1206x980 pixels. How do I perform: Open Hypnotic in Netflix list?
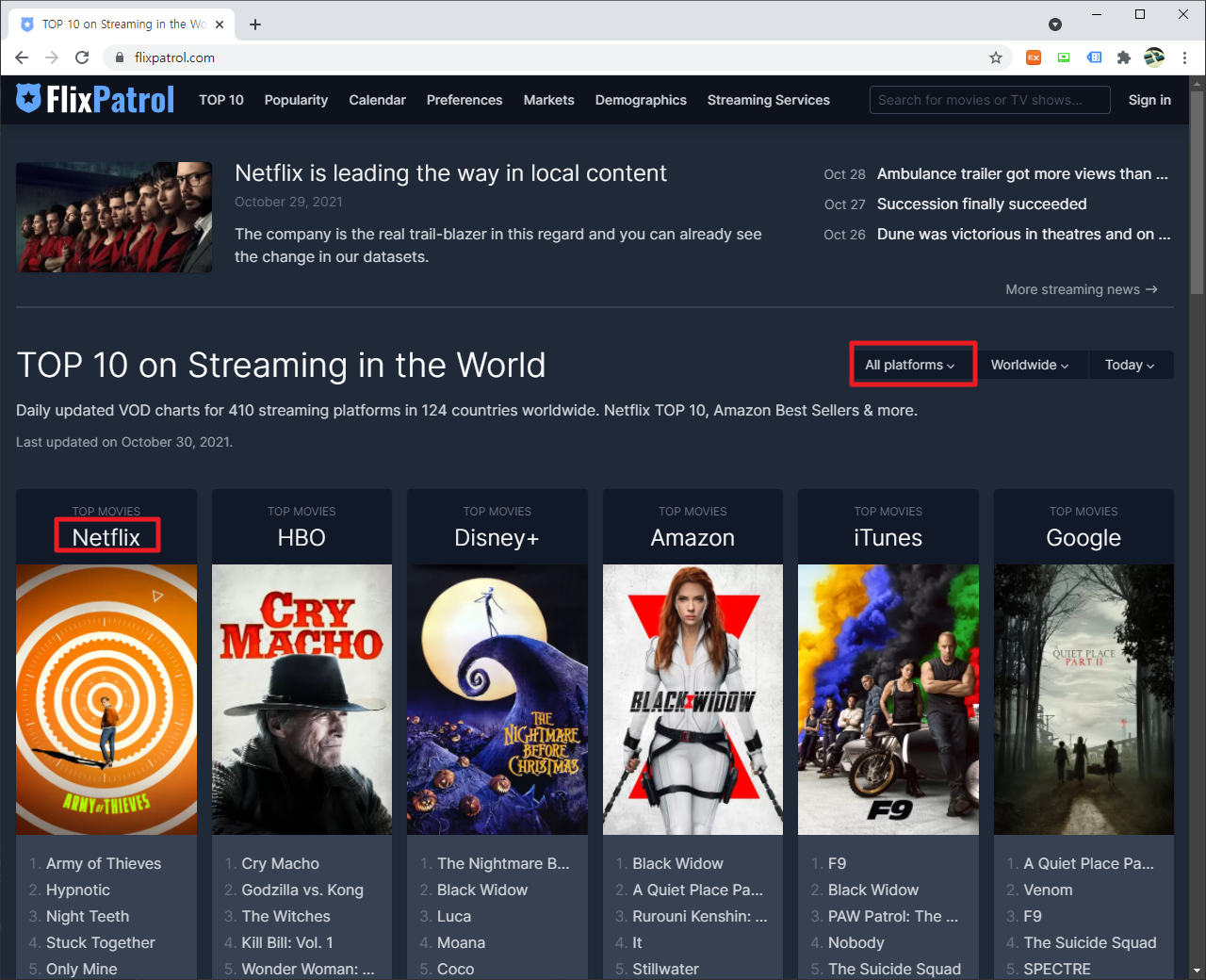tap(78, 890)
